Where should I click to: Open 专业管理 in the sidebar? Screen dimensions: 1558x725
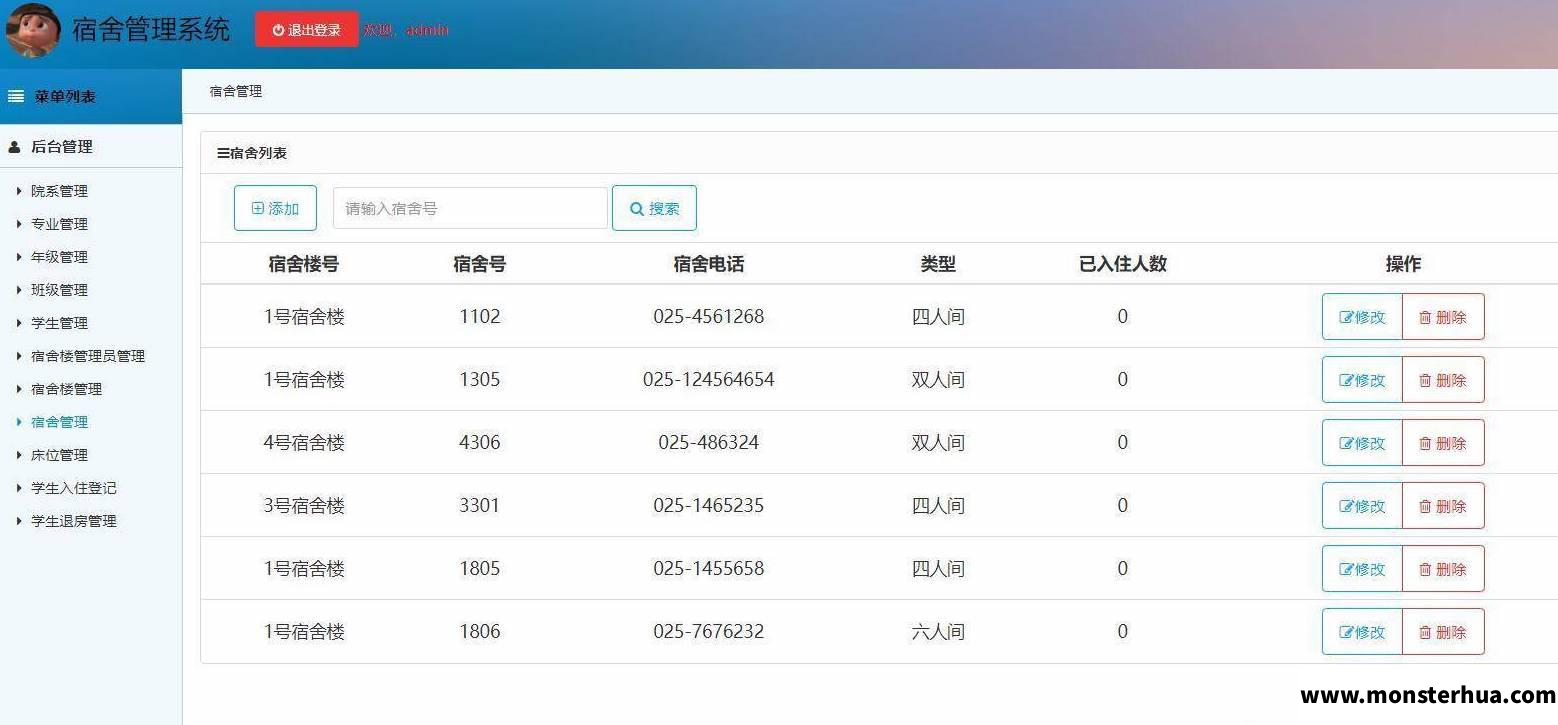click(59, 224)
